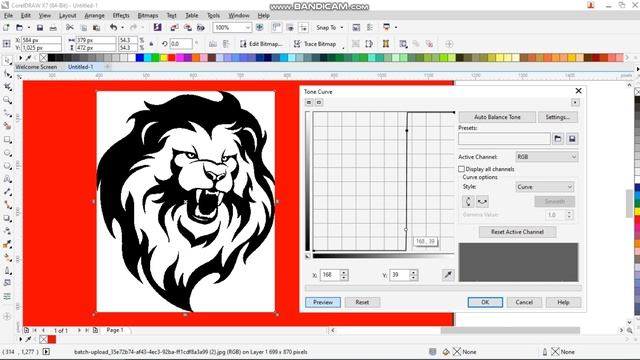Click the Import icon
Viewport: 640px width, 360px height.
pyautogui.click(x=174, y=27)
